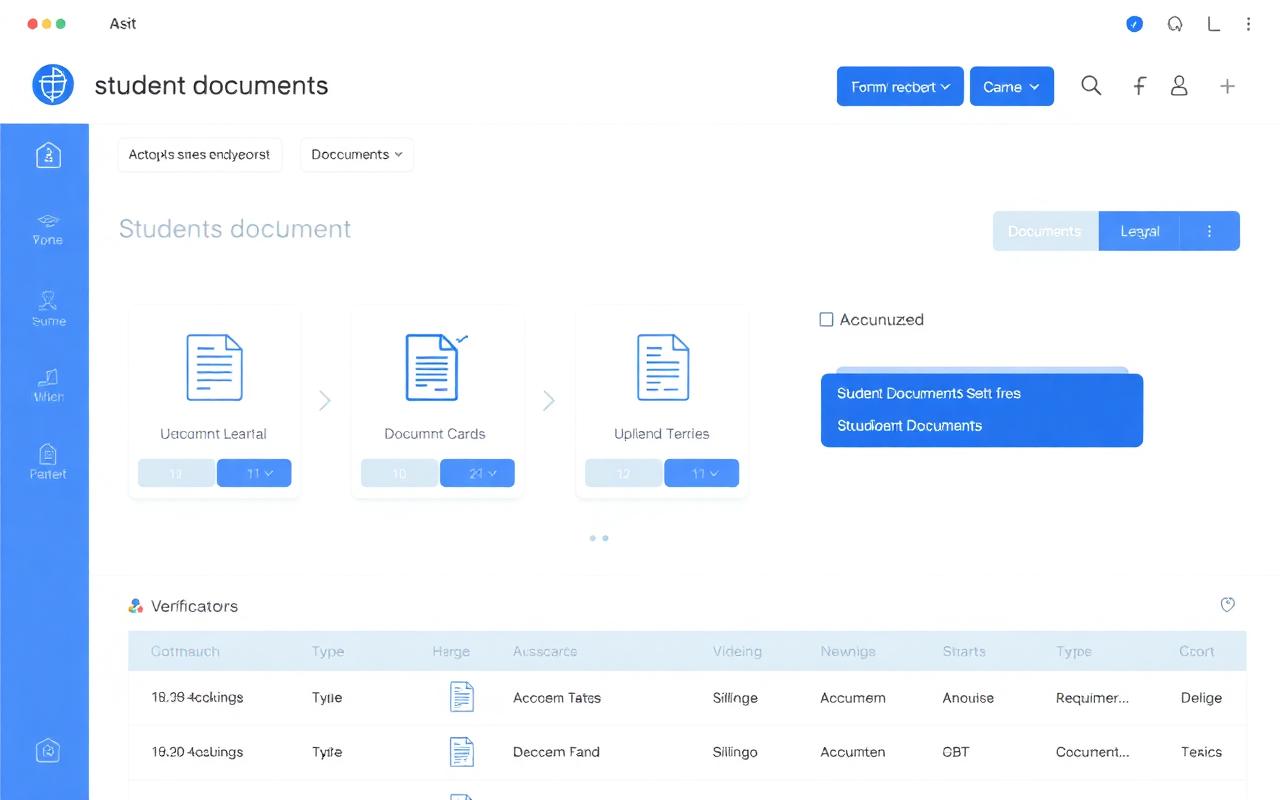Screen dimensions: 1280x800
Task: Open file icon in Deccem Fand row
Action: pyautogui.click(x=461, y=751)
